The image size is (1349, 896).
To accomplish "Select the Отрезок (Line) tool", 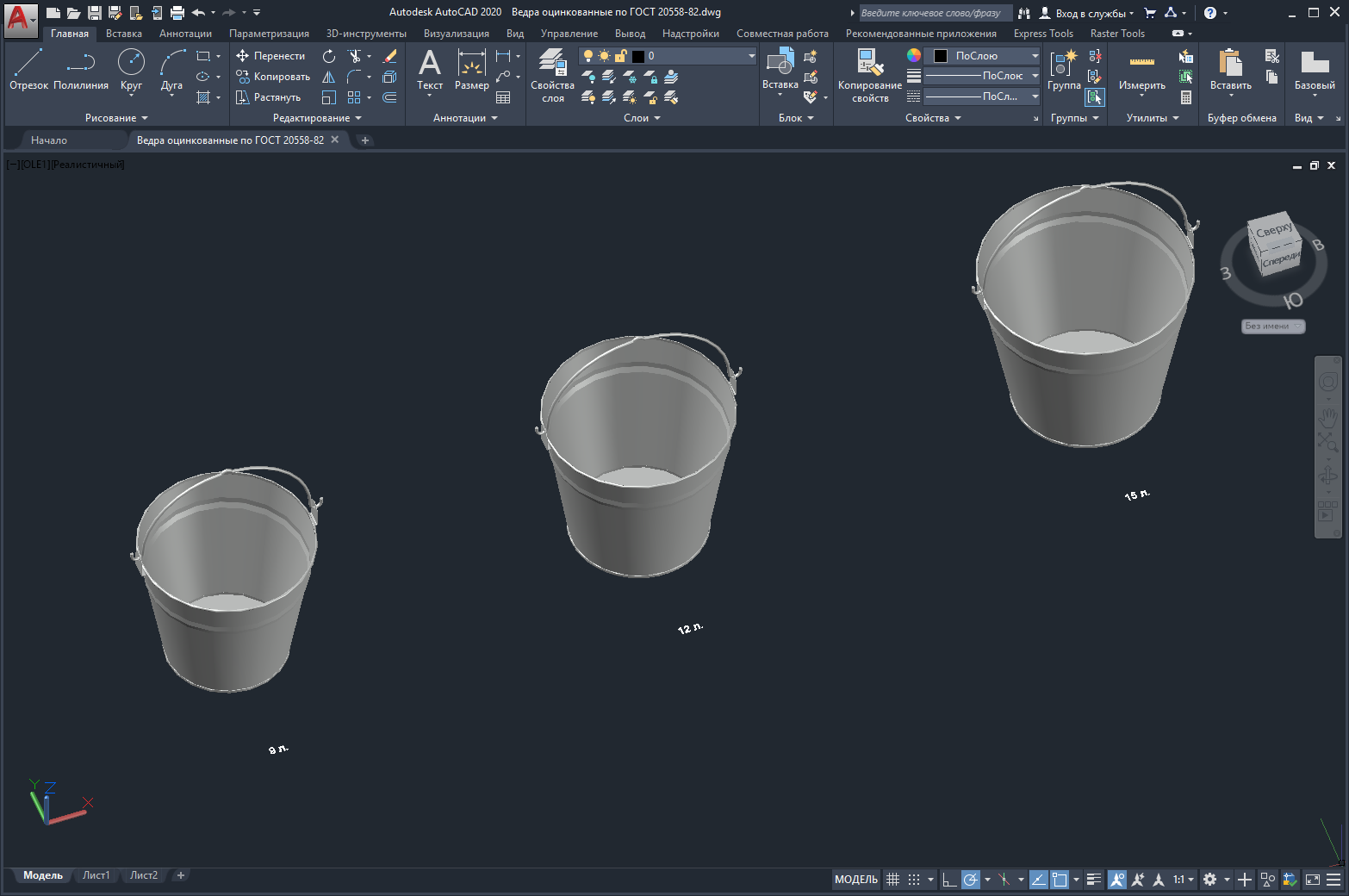I will 28,69.
